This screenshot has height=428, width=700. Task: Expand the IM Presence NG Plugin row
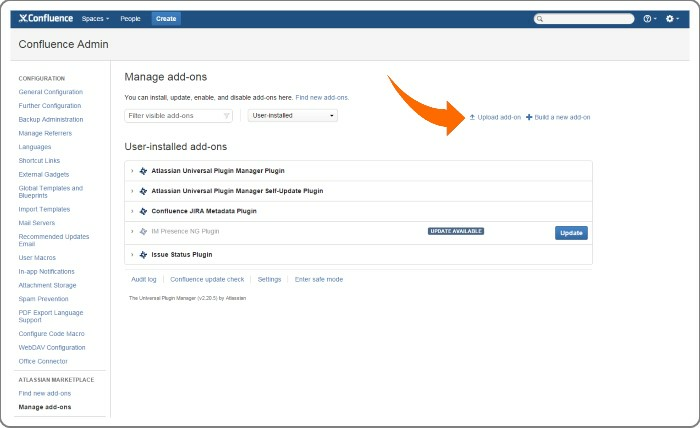[132, 232]
